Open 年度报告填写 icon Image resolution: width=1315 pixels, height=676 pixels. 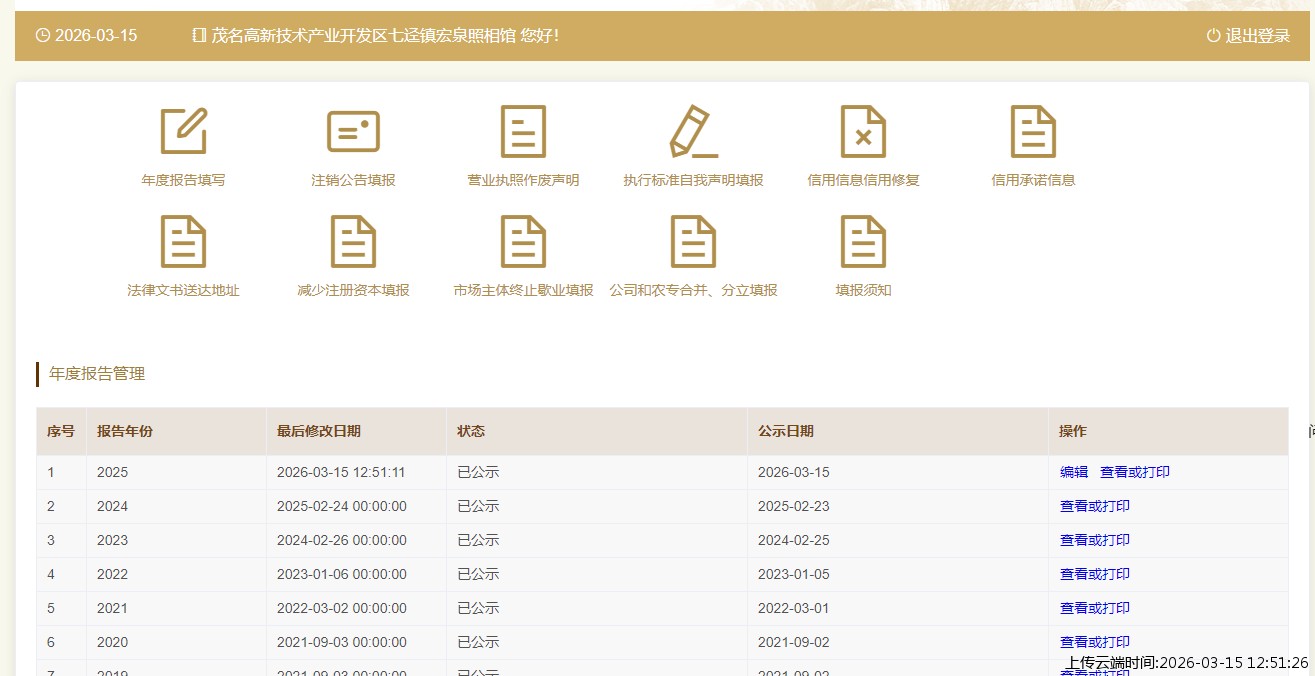[x=183, y=132]
